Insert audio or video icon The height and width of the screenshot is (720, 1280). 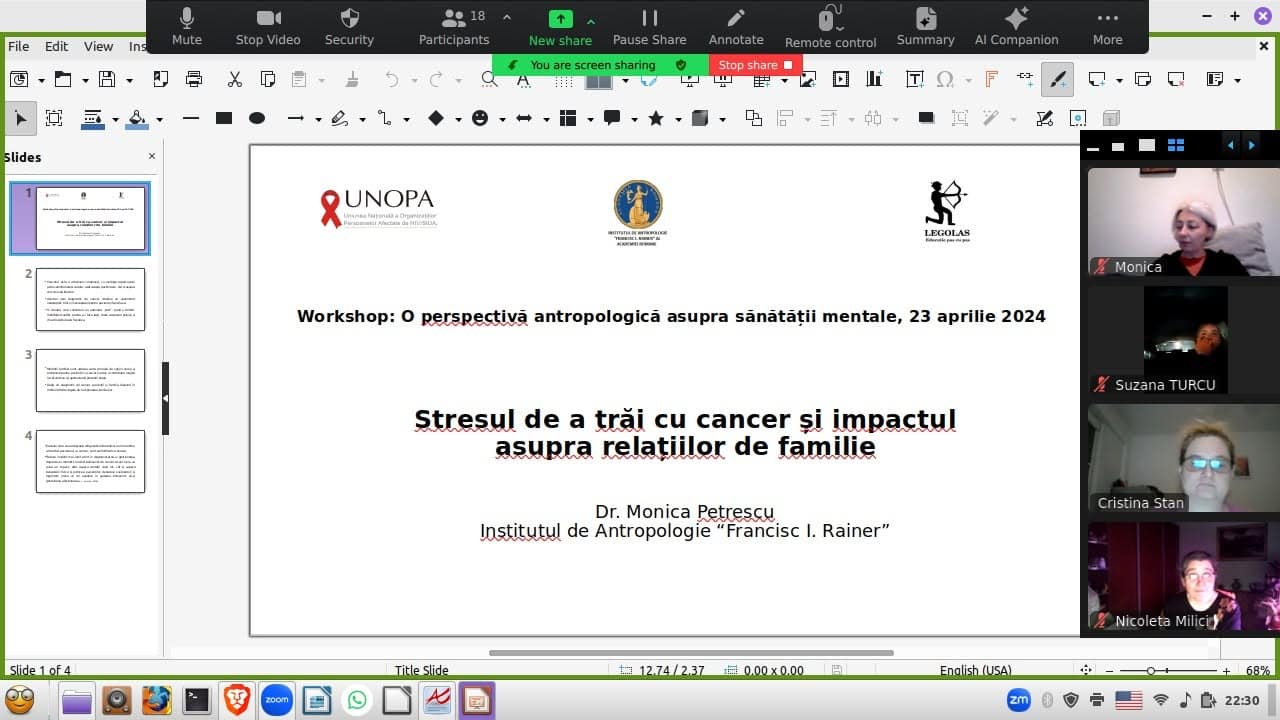tap(841, 79)
